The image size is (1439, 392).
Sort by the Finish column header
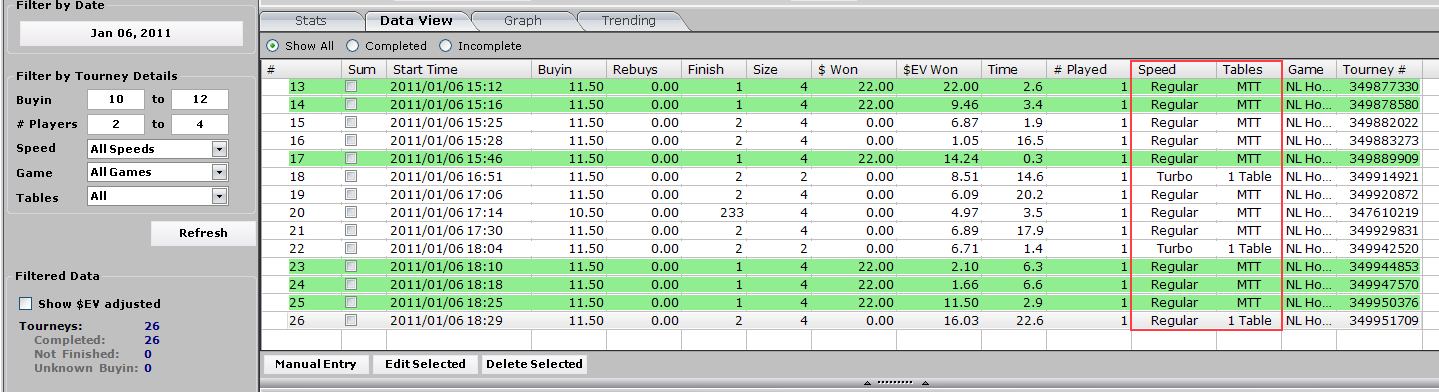point(714,70)
